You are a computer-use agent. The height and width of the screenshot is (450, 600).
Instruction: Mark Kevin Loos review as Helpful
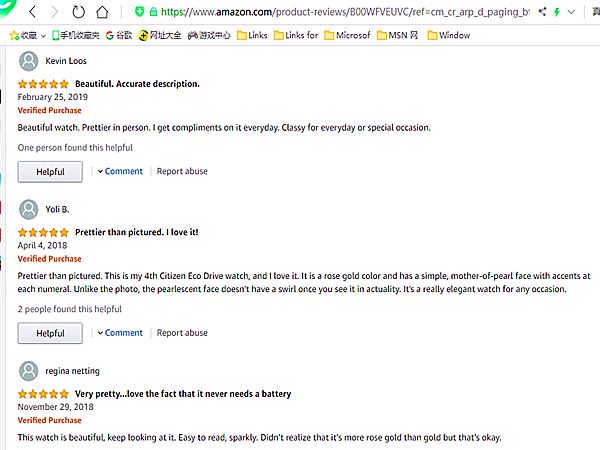pos(50,171)
